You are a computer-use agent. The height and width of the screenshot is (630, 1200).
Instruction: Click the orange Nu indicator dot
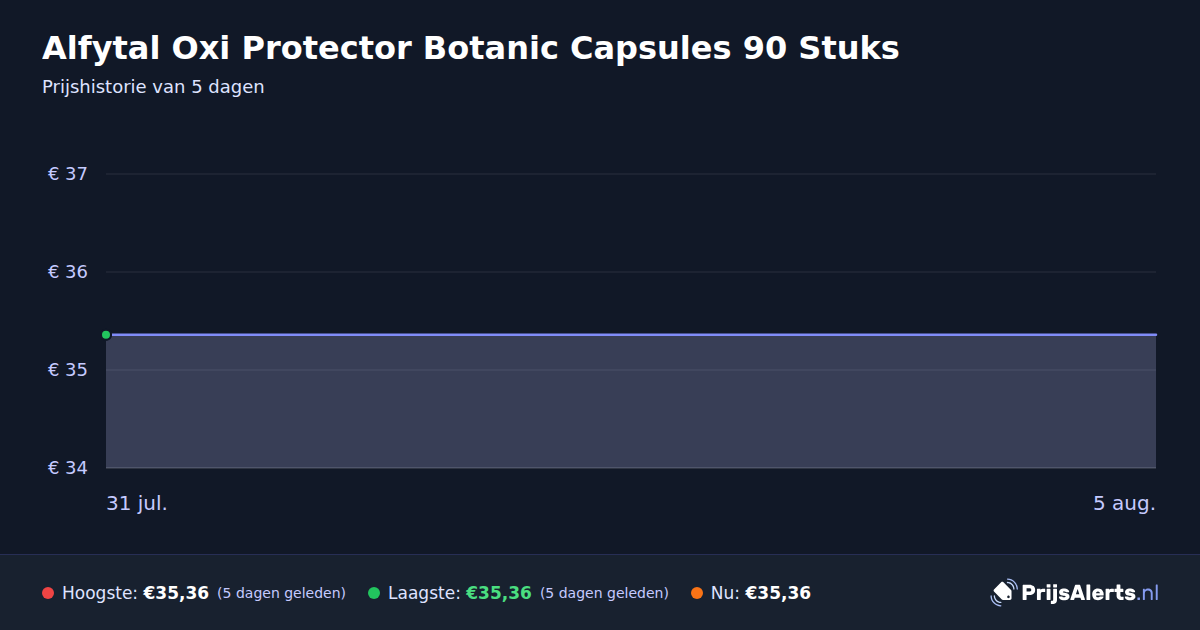click(x=697, y=593)
